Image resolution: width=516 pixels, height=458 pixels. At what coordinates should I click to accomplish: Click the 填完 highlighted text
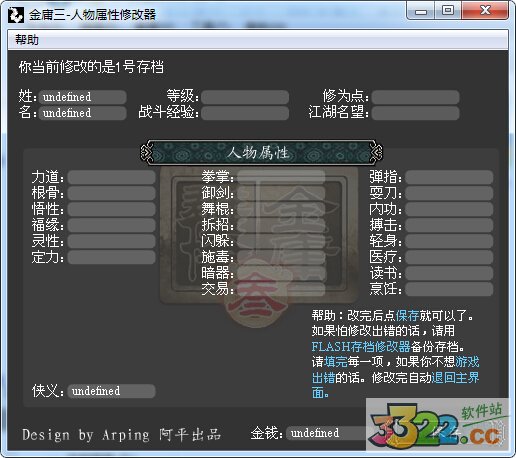[336, 362]
